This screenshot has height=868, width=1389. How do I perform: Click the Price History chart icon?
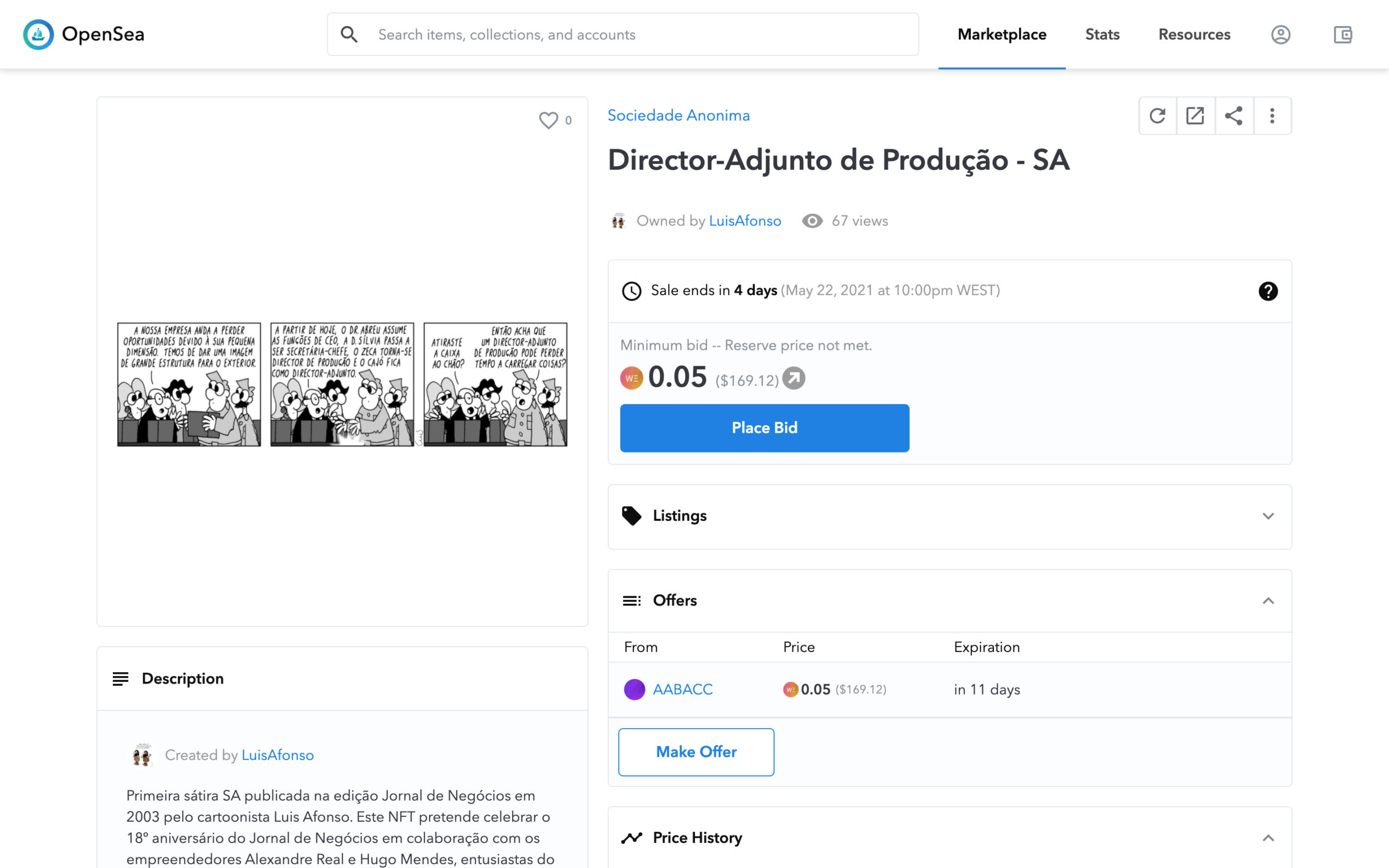tap(632, 838)
